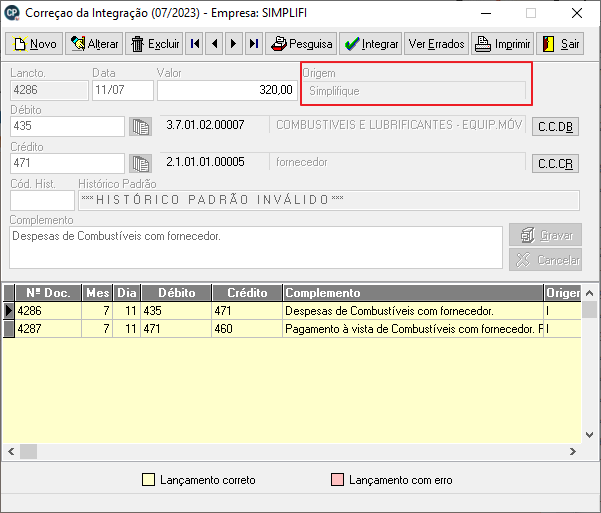
Task: Click cell 'Pagamento à vista de Combustíveis'
Action: pos(413,329)
